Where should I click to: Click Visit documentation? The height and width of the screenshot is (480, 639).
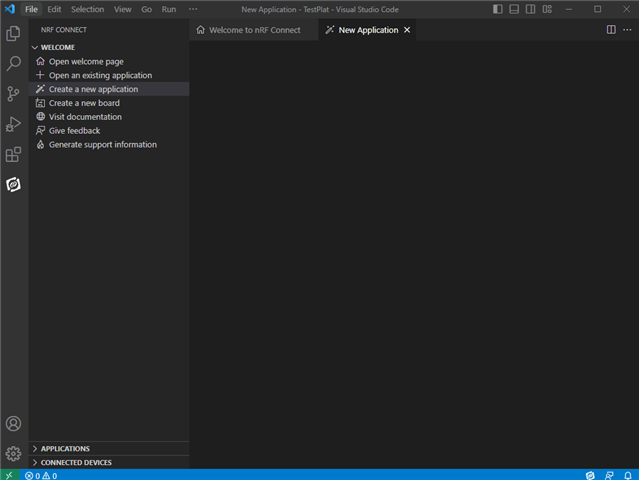tap(108, 117)
